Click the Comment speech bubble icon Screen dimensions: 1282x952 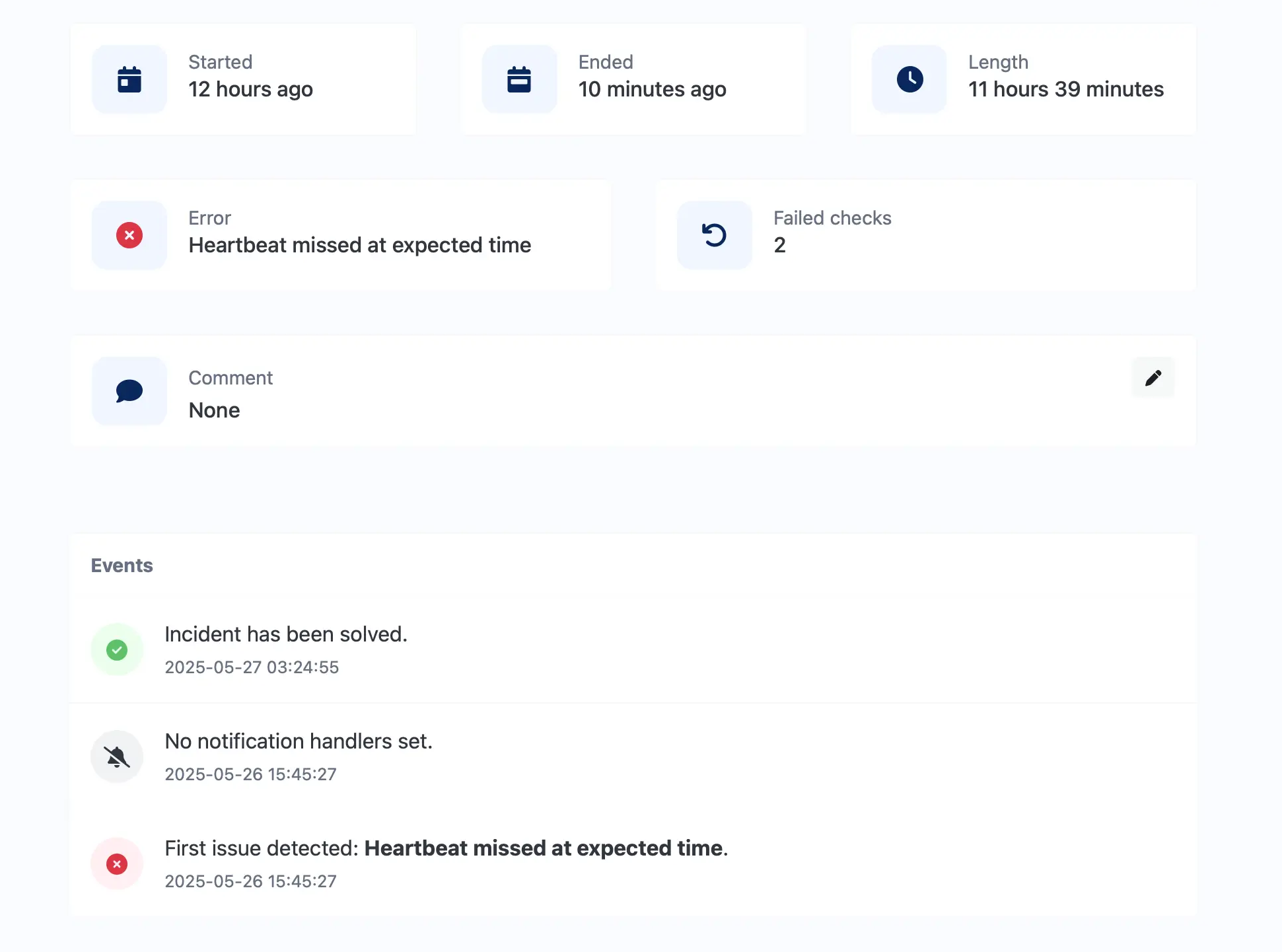point(129,391)
